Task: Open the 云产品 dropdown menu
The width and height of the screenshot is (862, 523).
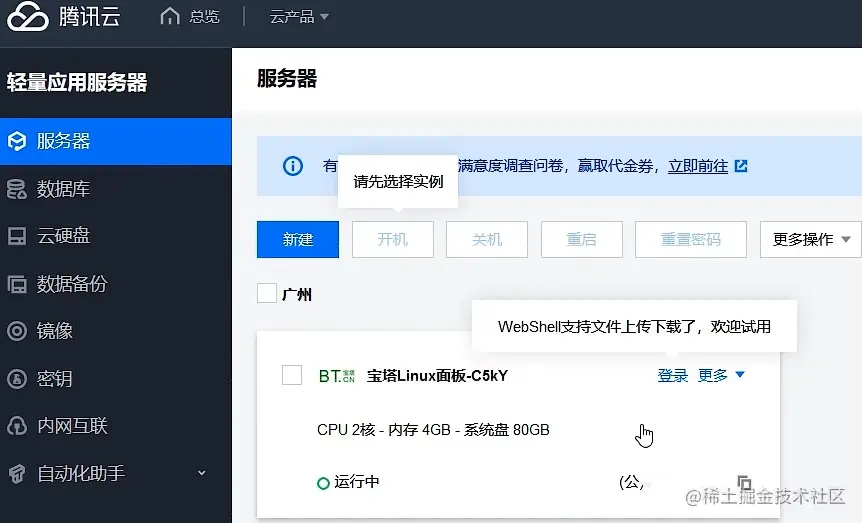Action: (299, 17)
